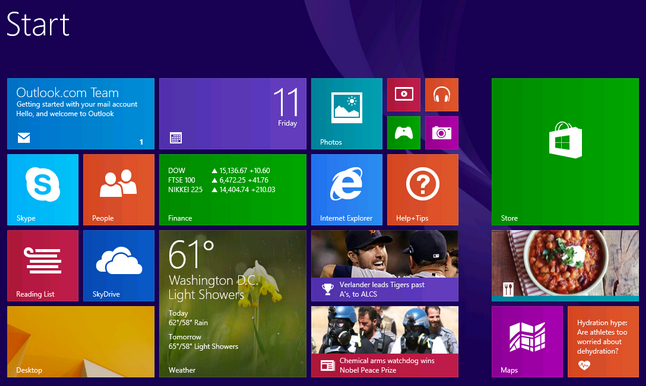Launch the Photos app tile
The height and width of the screenshot is (386, 646).
click(x=346, y=114)
